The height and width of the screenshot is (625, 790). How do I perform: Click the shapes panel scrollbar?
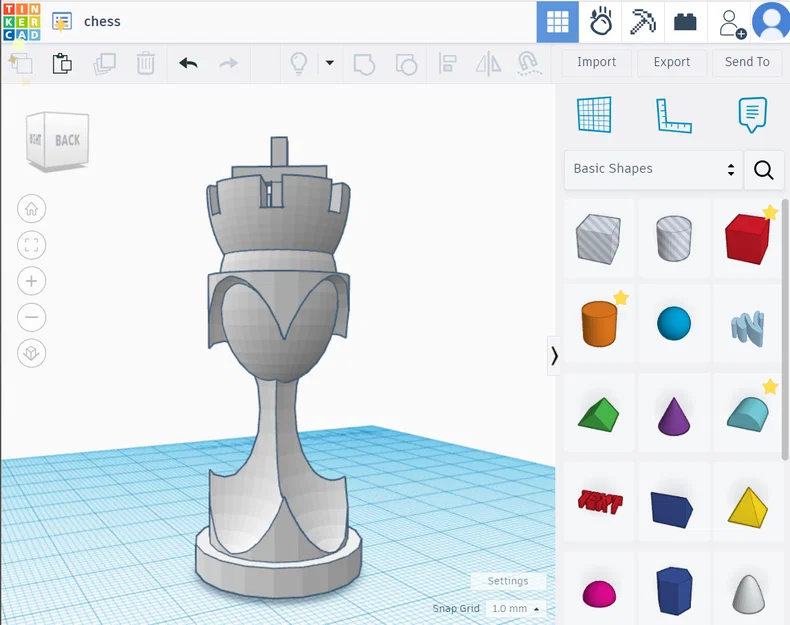pyautogui.click(x=785, y=329)
